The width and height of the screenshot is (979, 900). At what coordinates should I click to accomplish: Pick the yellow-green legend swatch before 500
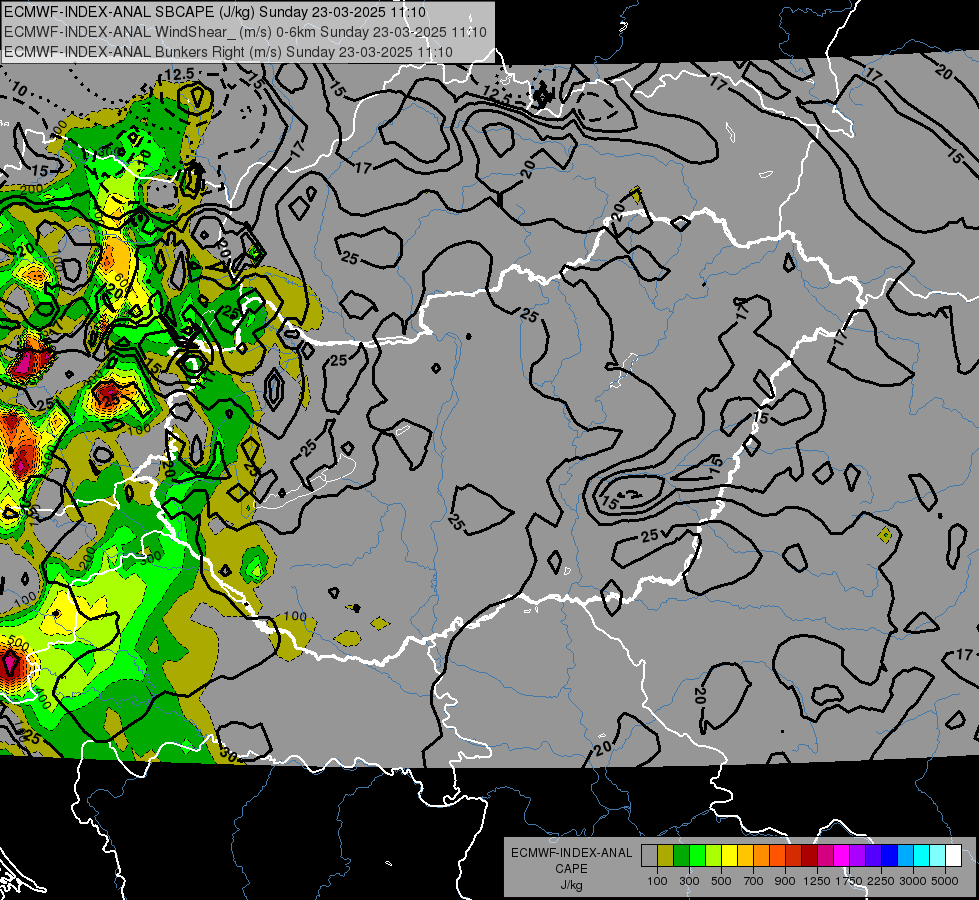point(714,855)
